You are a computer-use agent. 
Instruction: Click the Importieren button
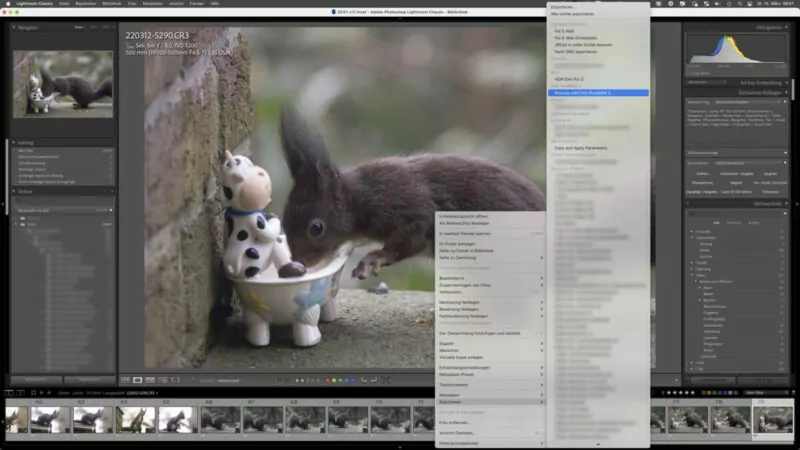click(36, 380)
